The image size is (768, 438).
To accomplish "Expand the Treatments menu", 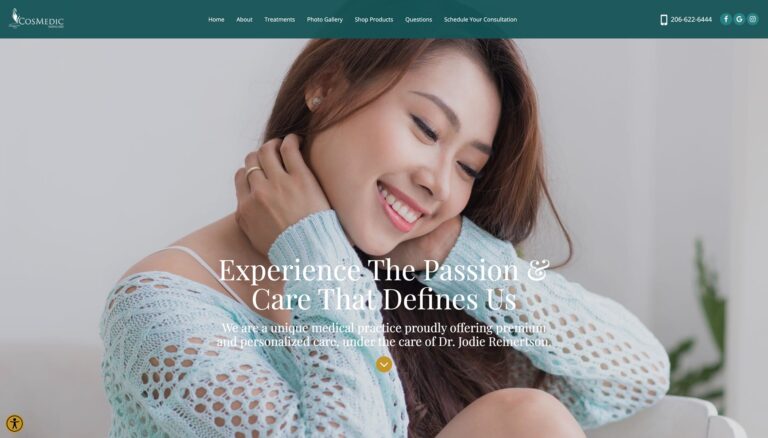I will [280, 20].
